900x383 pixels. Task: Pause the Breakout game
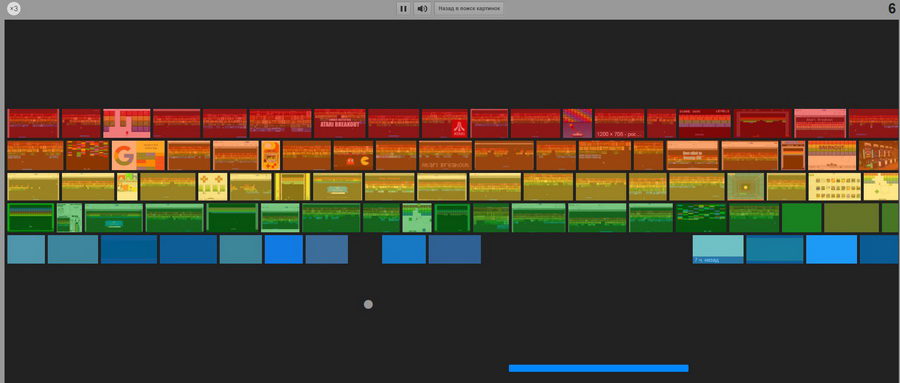point(403,9)
